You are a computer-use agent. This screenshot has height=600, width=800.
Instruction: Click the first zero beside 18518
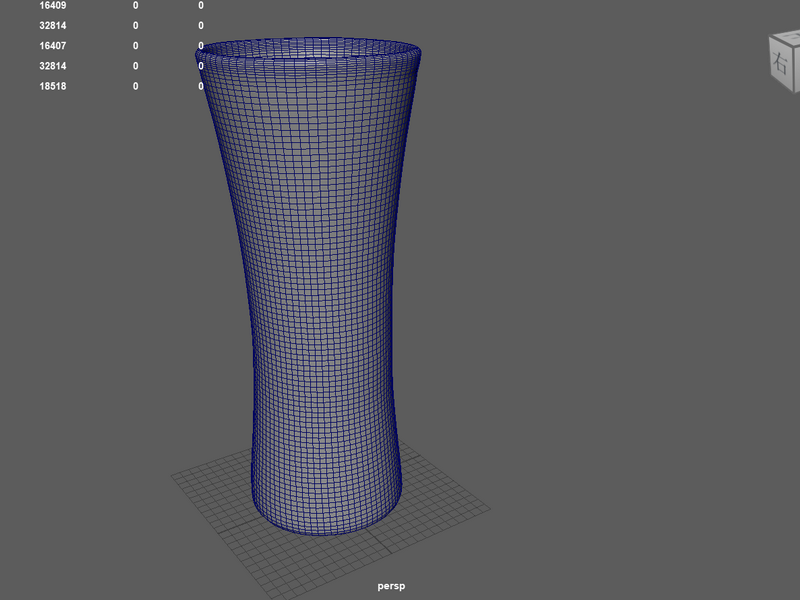coord(135,86)
